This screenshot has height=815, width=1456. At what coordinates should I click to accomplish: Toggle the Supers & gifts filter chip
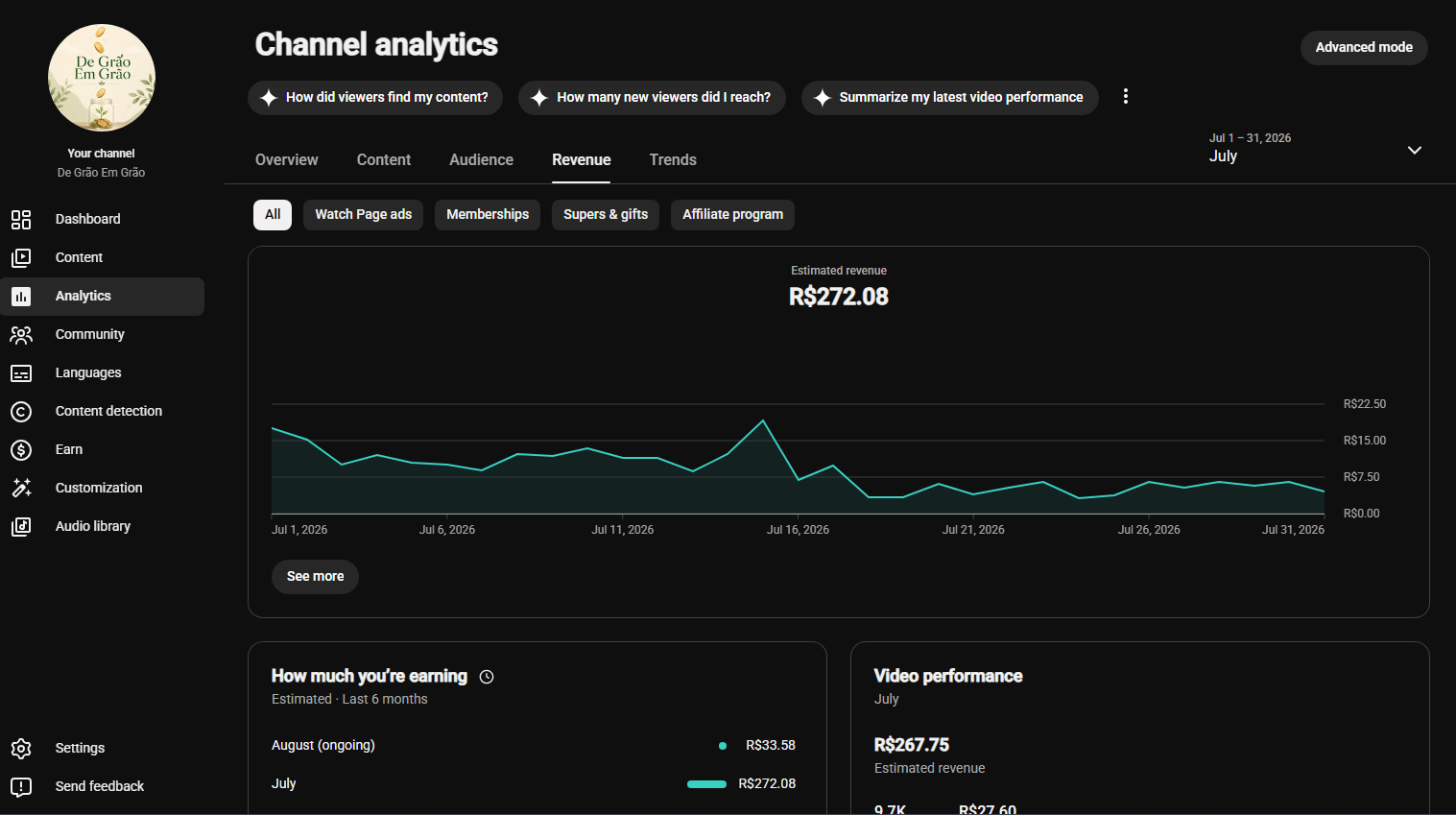click(x=606, y=214)
